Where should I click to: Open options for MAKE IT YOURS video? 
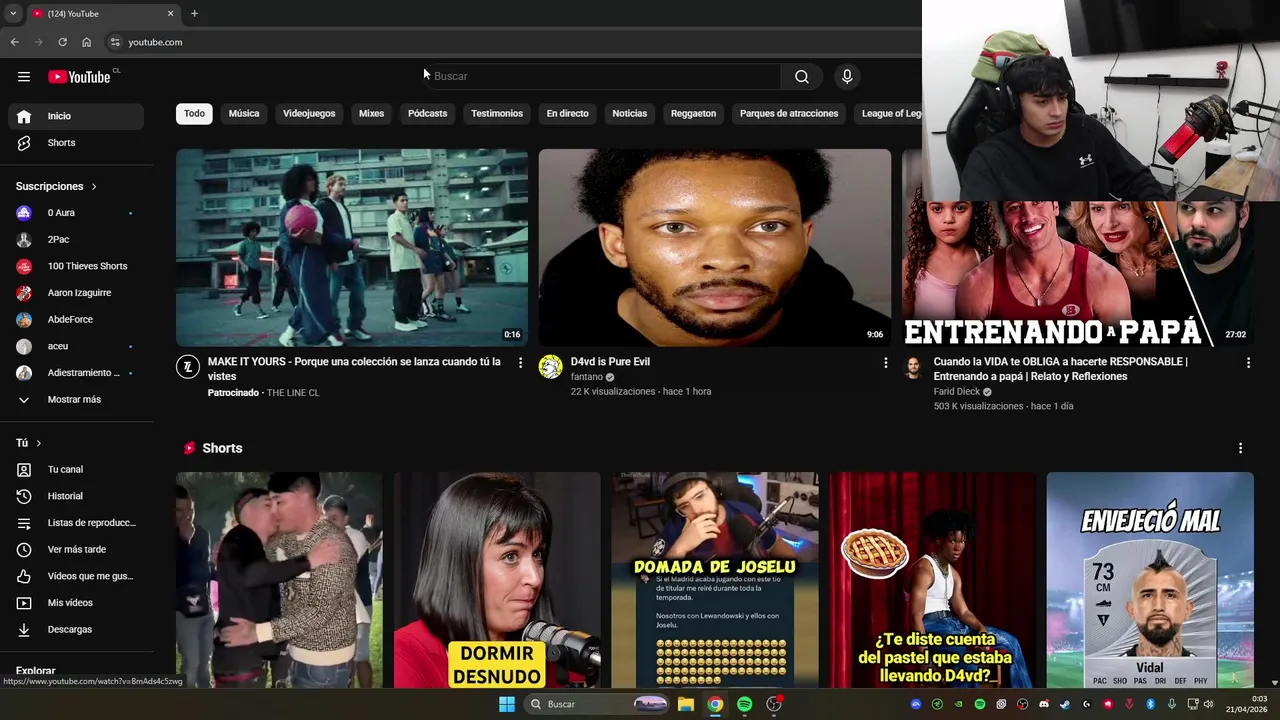point(520,362)
